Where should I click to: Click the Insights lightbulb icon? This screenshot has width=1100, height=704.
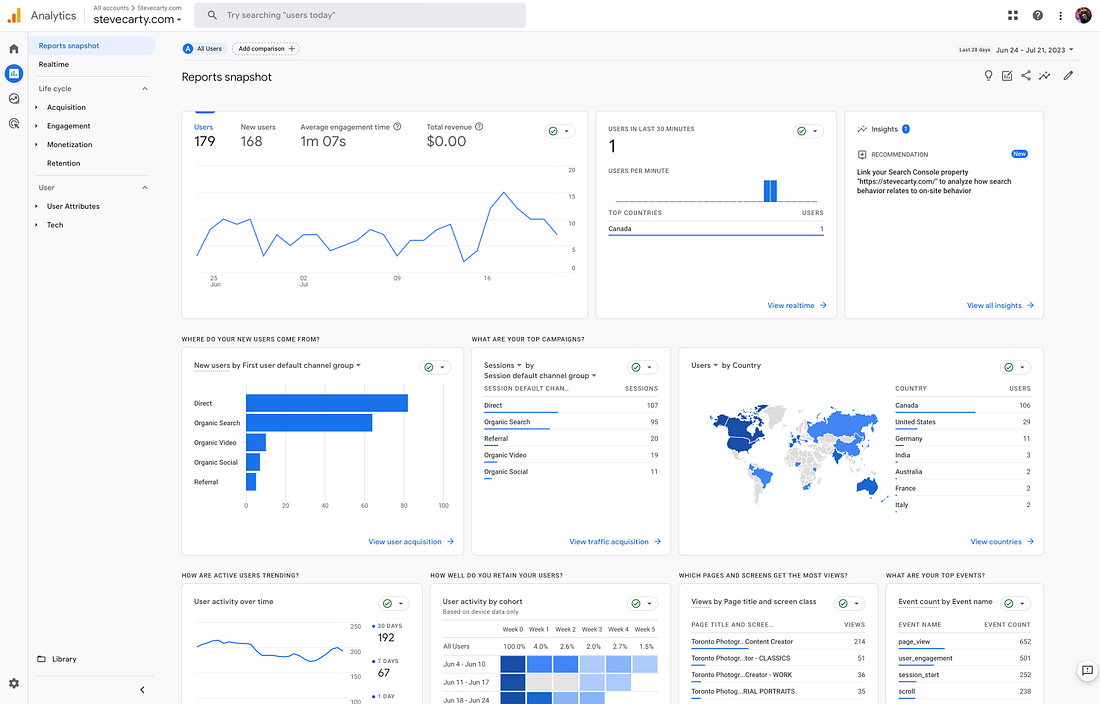click(988, 76)
